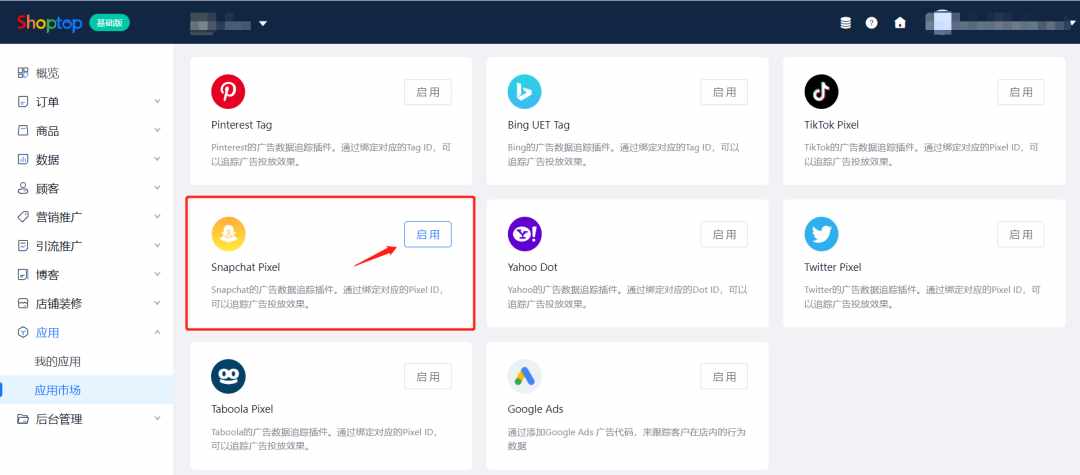The height and width of the screenshot is (475, 1080).
Task: Expand the 商品 menu chevron
Action: click(157, 131)
